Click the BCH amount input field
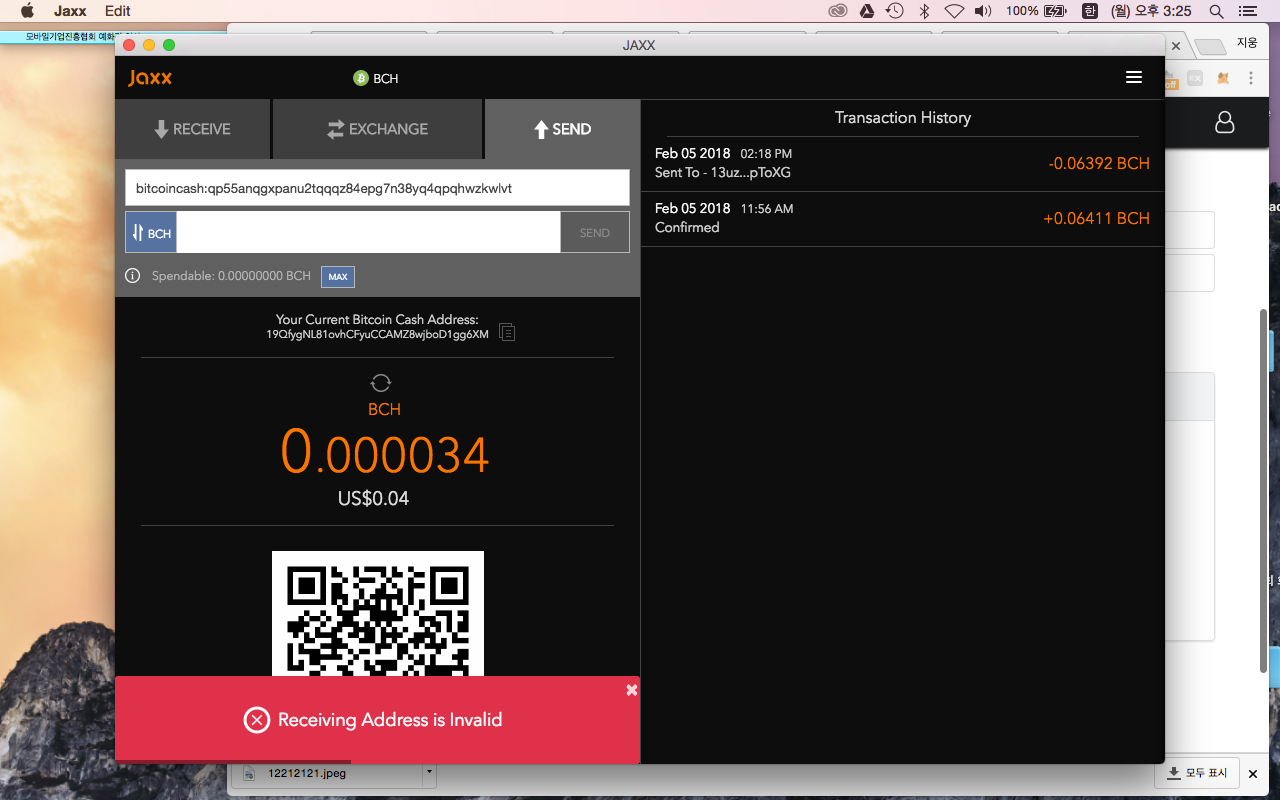This screenshot has height=800, width=1280. point(368,232)
